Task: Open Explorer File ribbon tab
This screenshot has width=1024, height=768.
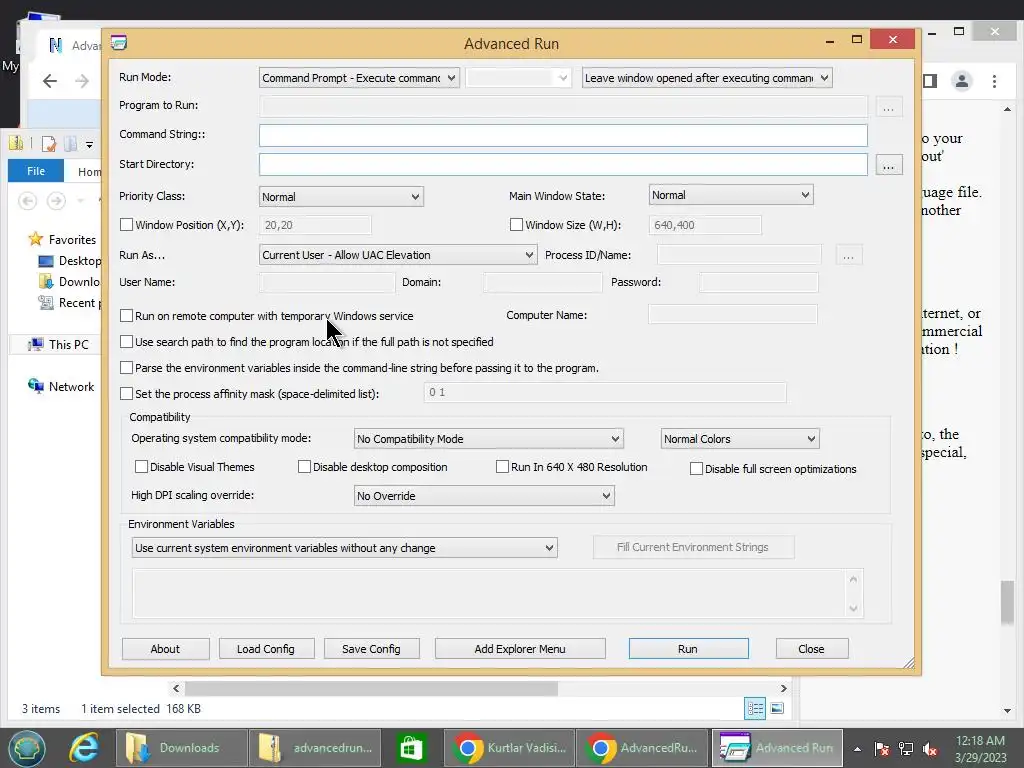Action: pos(36,171)
